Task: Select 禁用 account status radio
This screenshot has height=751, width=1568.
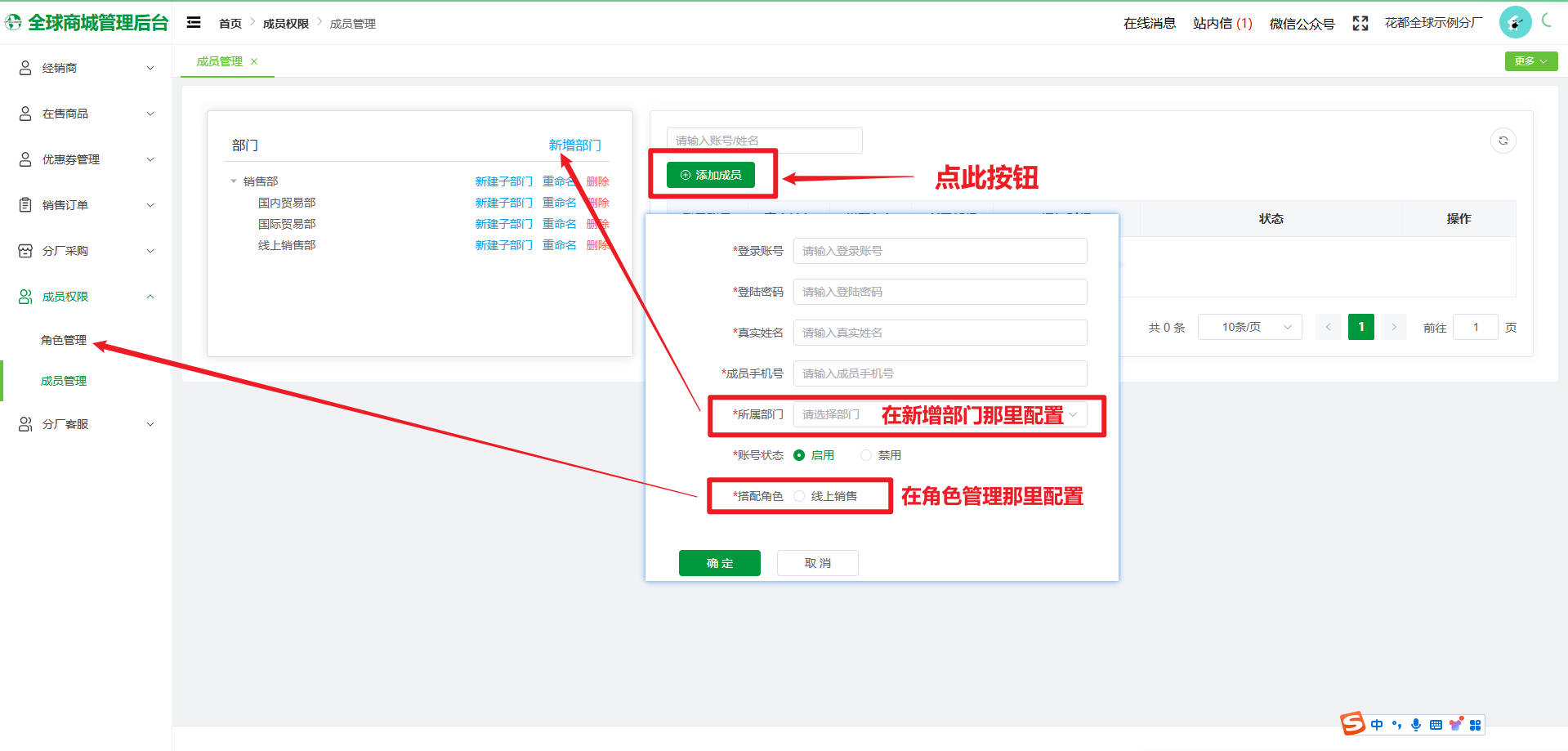Action: 866,455
